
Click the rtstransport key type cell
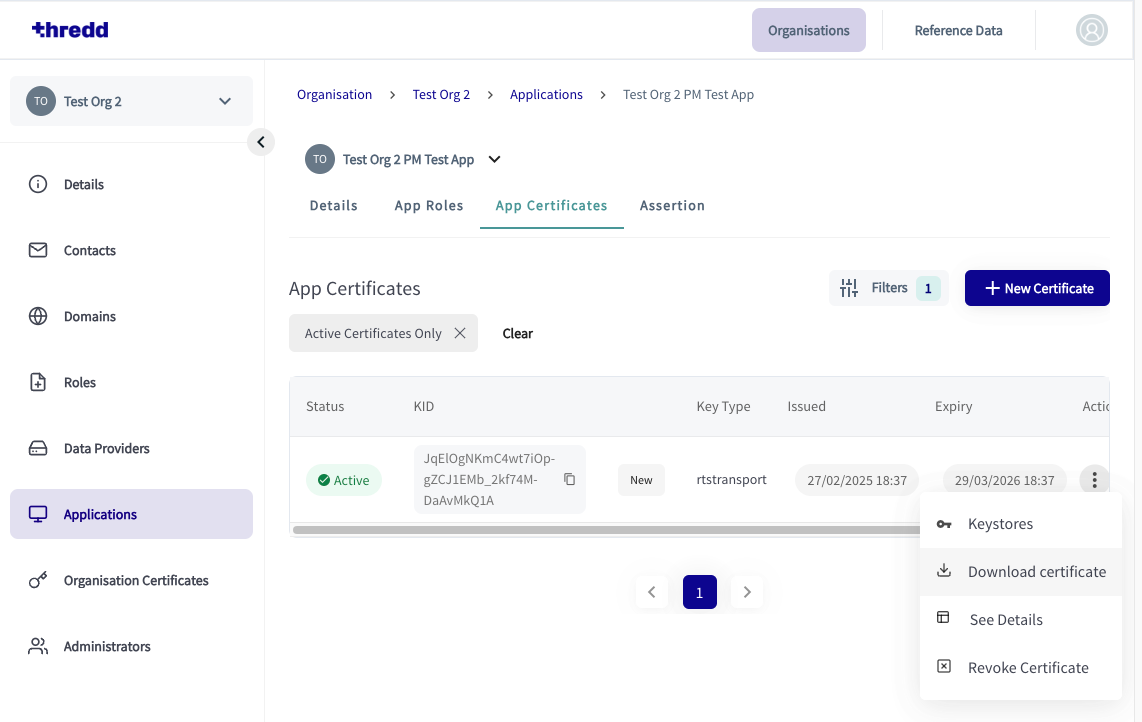(x=731, y=479)
